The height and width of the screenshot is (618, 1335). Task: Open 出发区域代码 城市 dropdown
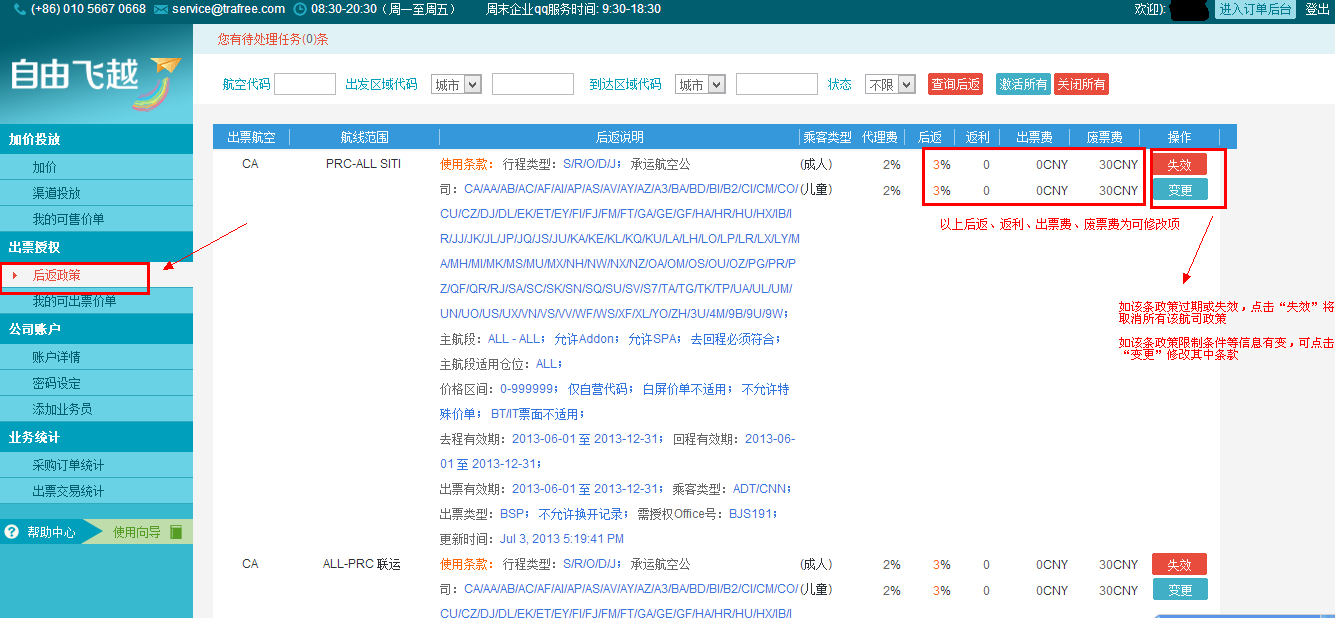[x=456, y=85]
